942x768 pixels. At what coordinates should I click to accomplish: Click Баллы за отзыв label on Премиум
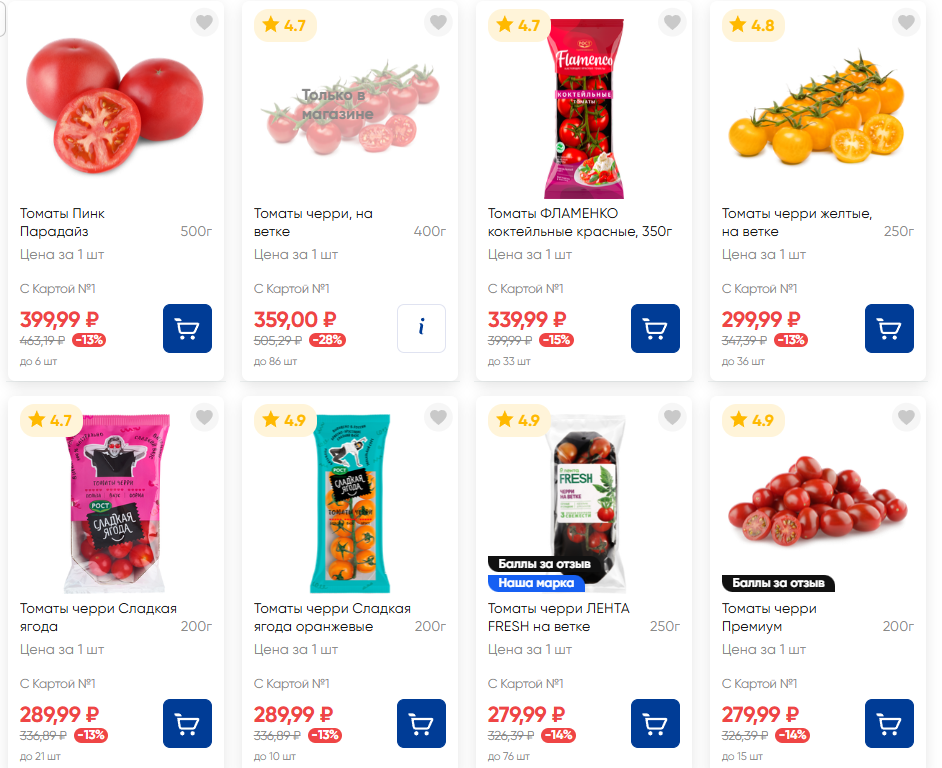pos(778,582)
